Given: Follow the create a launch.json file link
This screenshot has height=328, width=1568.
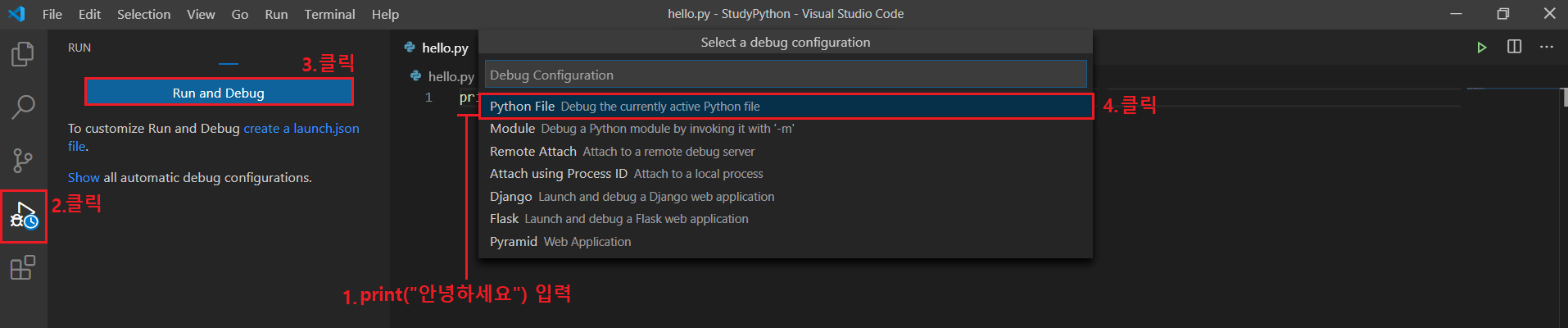Looking at the screenshot, I should pos(301,129).
